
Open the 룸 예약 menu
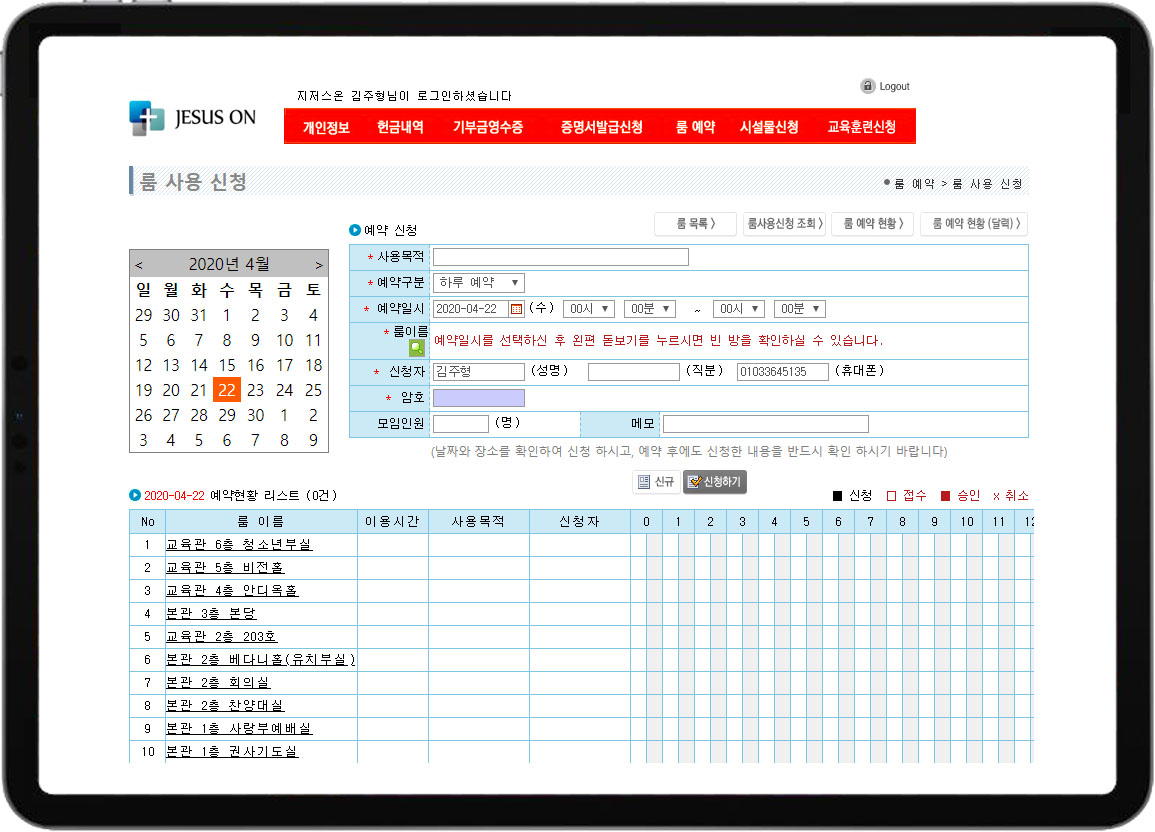click(695, 127)
